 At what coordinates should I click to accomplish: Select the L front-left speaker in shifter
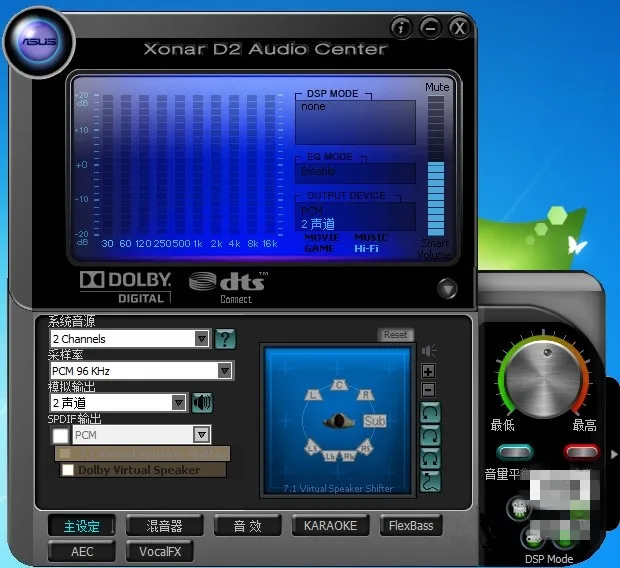pyautogui.click(x=313, y=395)
